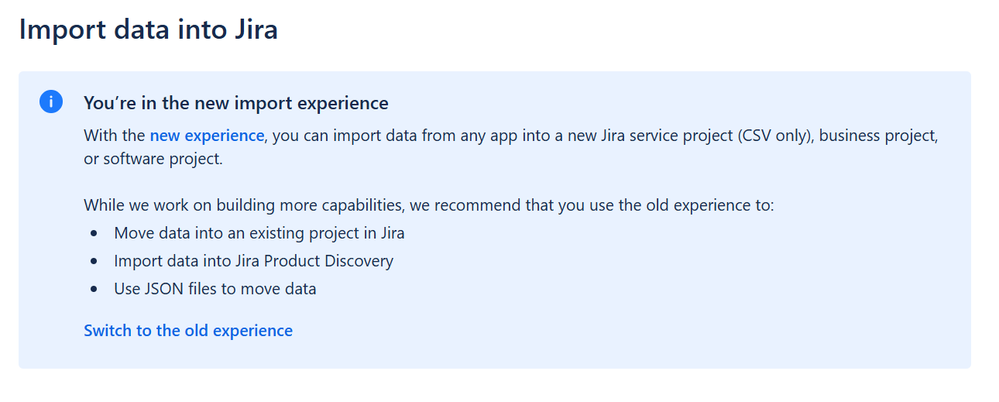This screenshot has height=402, width=999.
Task: Click "Import data into Jira Product Discovery" item
Action: (x=253, y=261)
